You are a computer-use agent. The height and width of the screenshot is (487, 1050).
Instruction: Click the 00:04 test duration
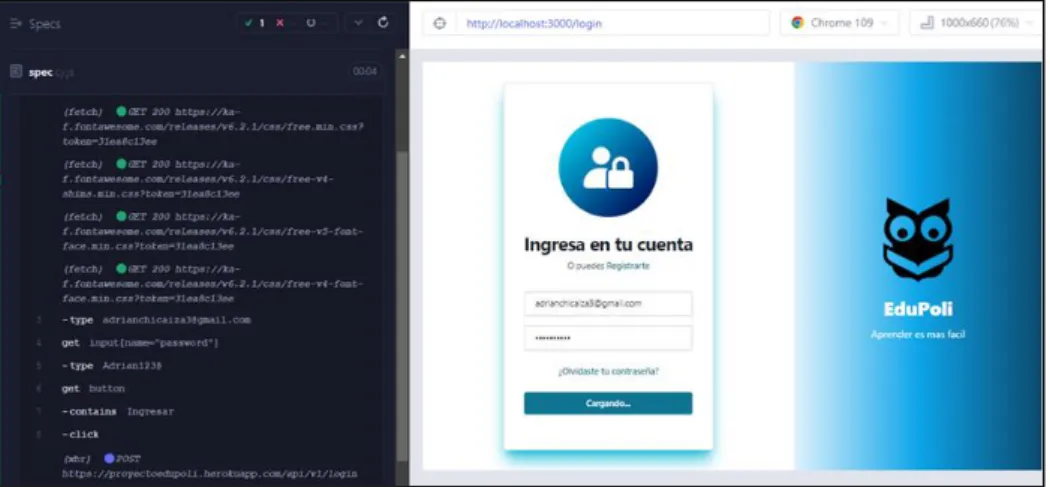point(365,72)
